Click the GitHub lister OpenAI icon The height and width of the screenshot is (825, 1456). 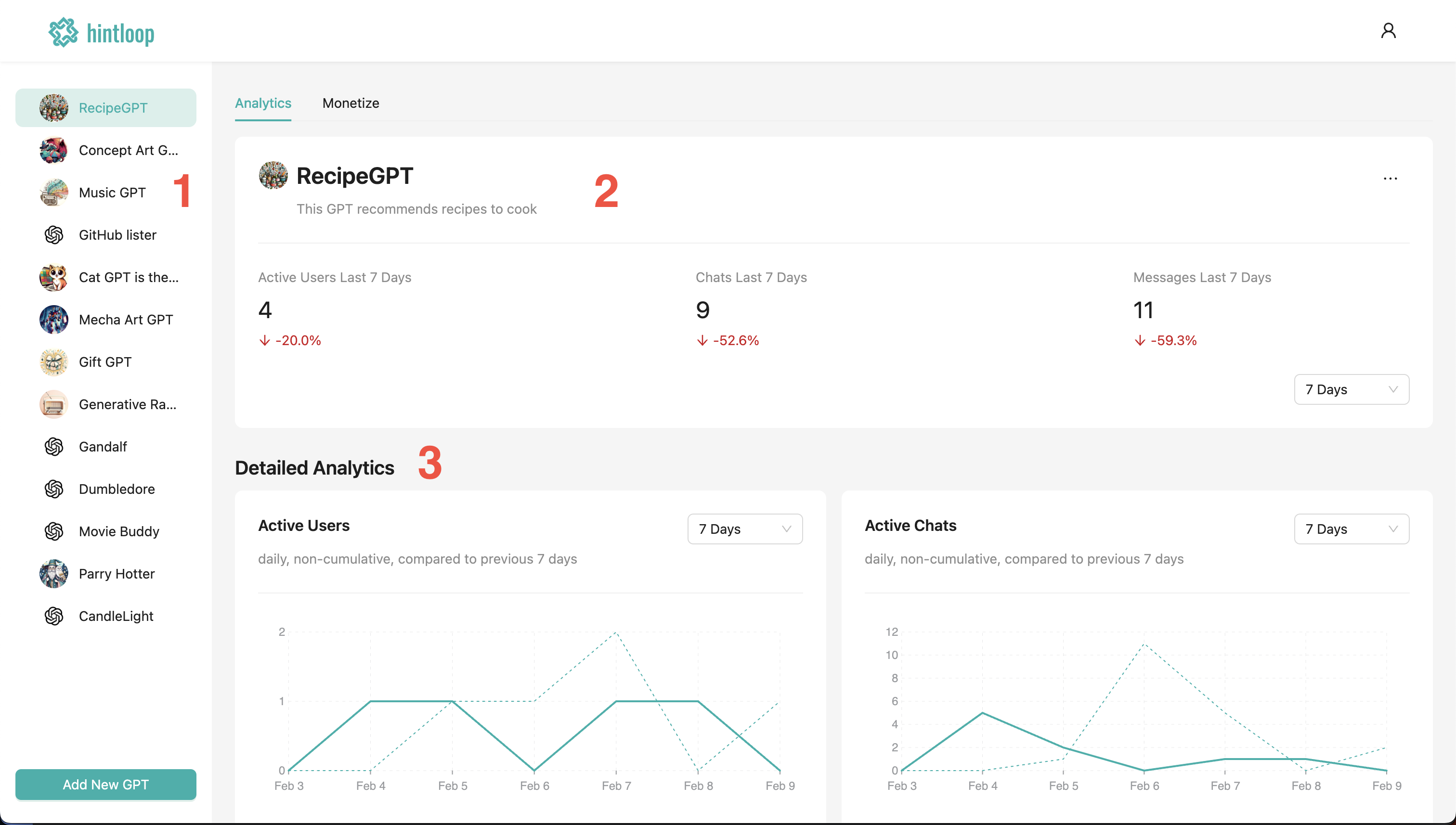coord(54,234)
